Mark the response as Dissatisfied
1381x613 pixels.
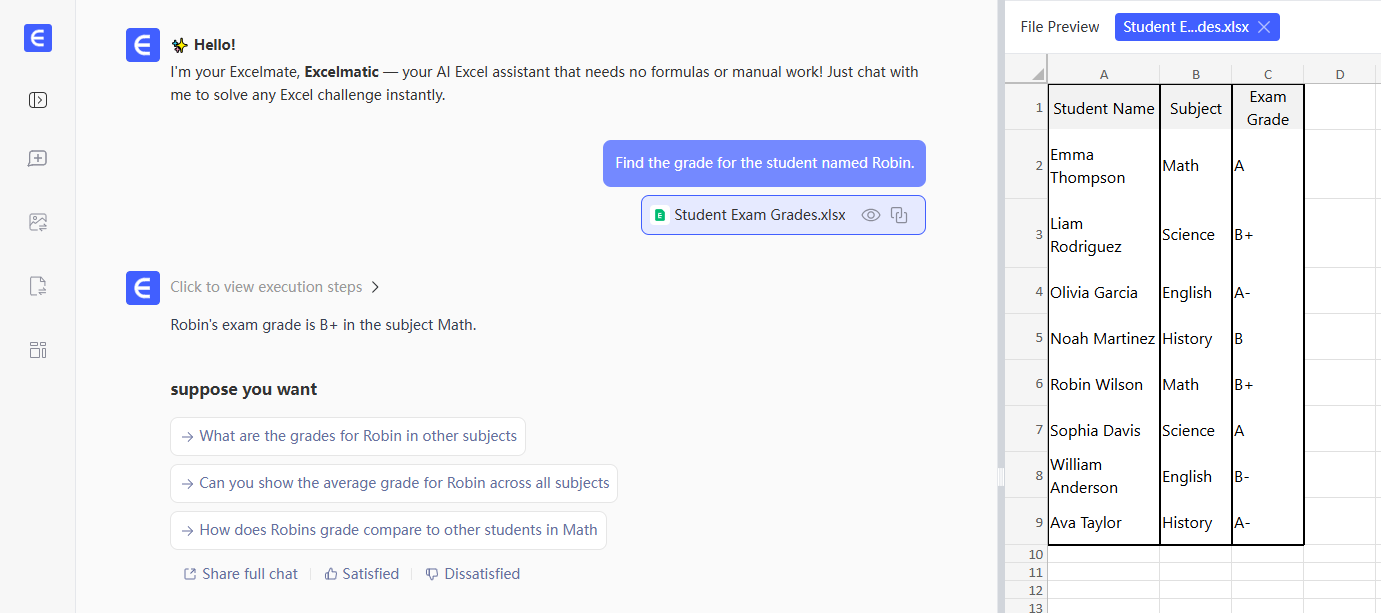[472, 574]
